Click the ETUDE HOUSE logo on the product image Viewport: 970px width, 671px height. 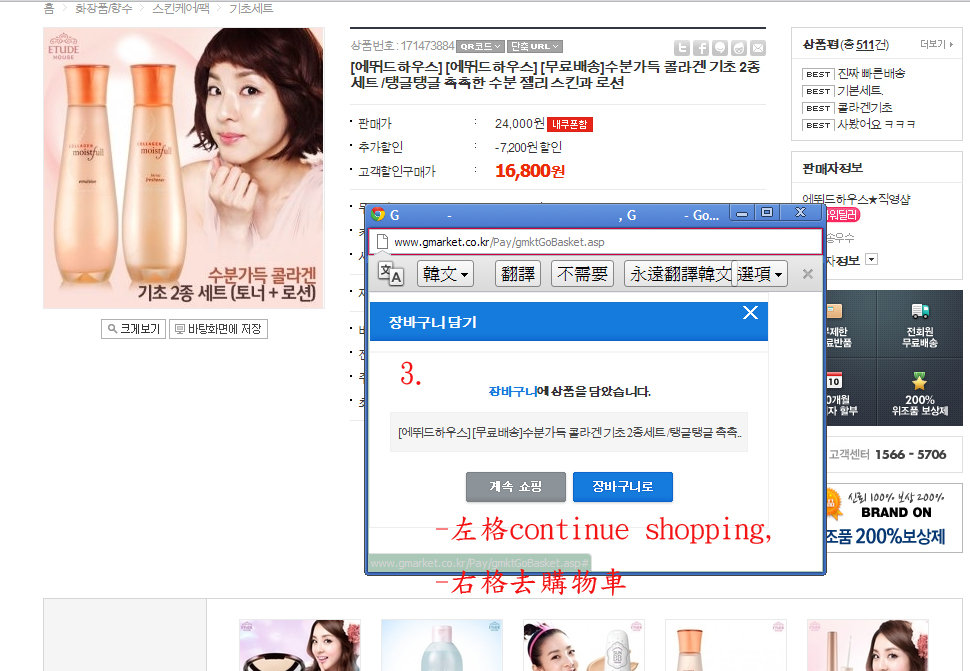[63, 46]
